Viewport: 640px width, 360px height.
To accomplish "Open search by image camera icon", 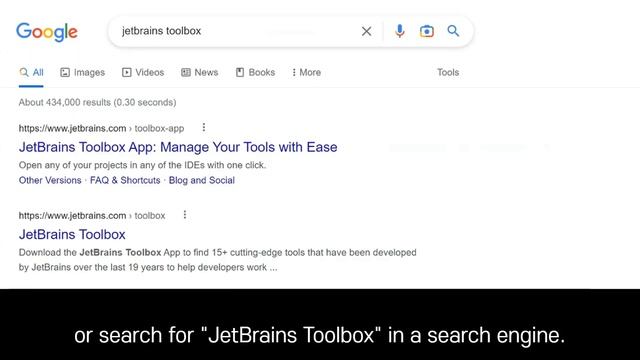I will pyautogui.click(x=427, y=31).
